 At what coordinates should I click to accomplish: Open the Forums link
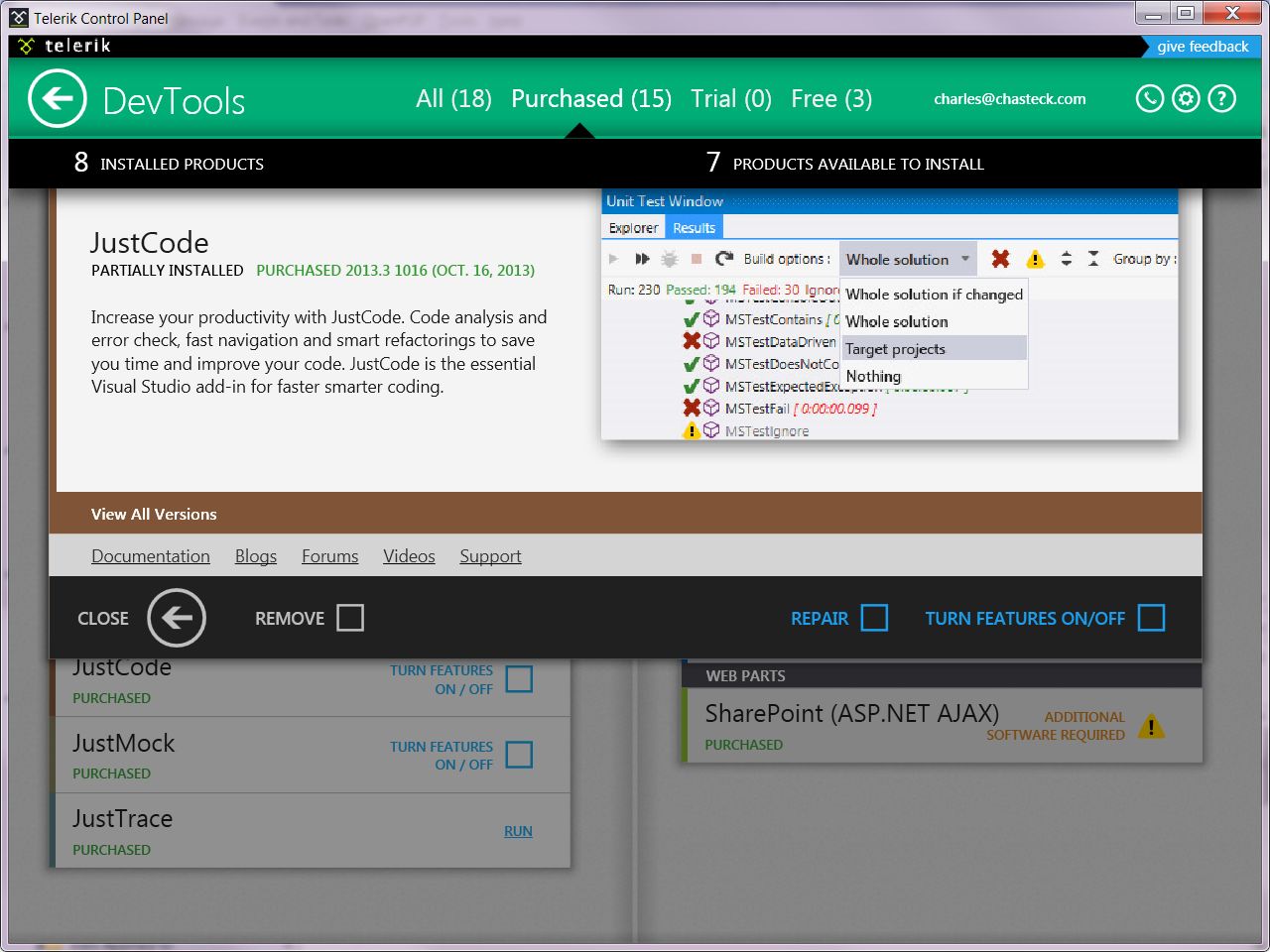330,556
